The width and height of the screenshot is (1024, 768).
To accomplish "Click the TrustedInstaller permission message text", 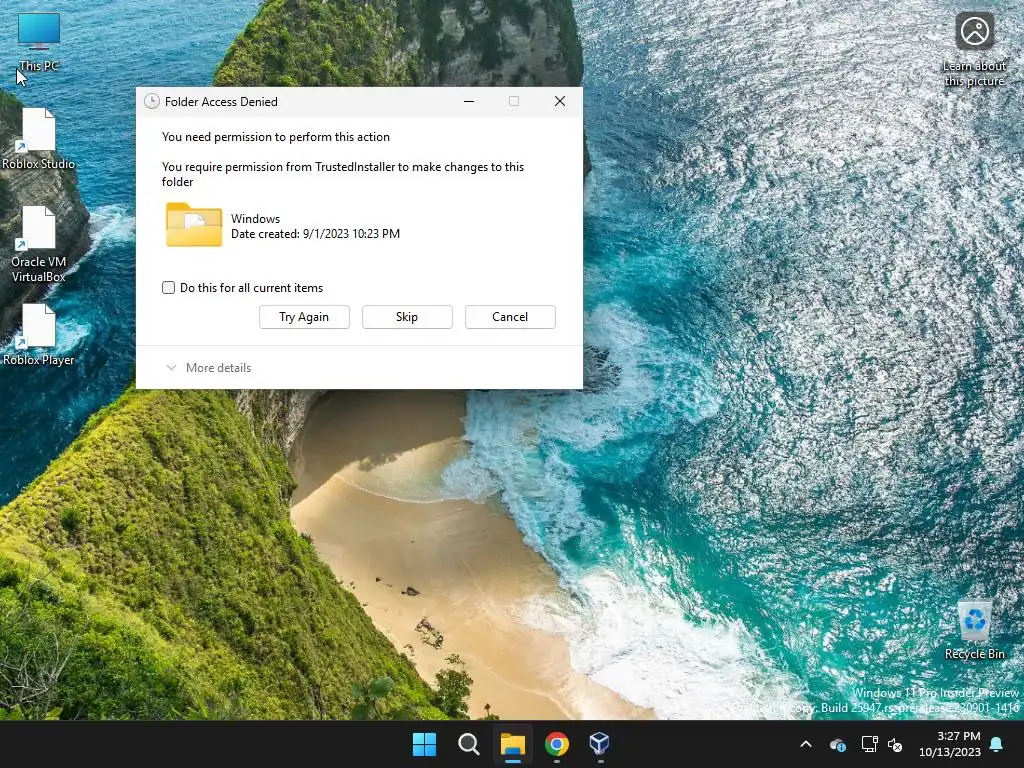I will [343, 174].
